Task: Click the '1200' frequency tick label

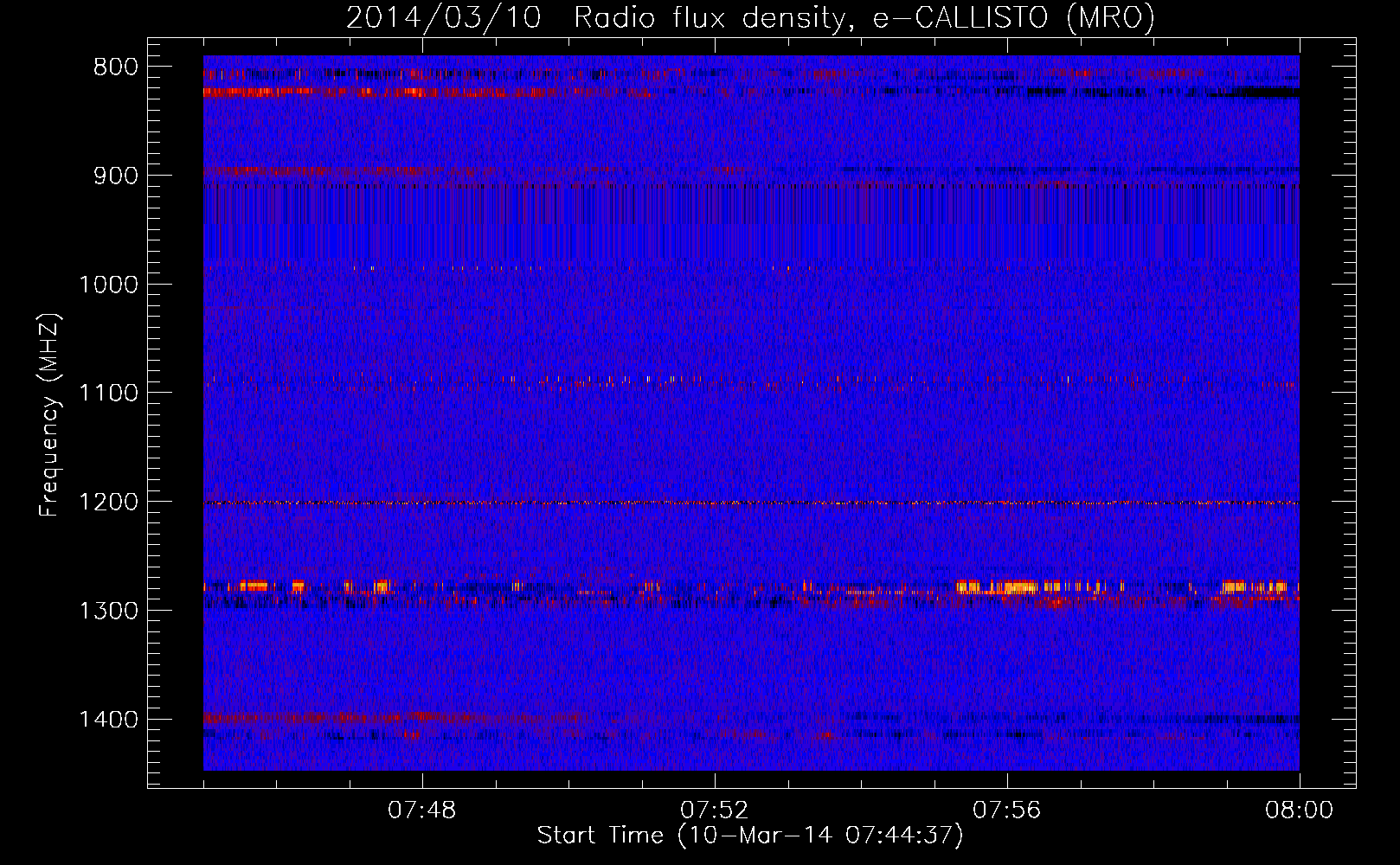Action: pyautogui.click(x=108, y=502)
